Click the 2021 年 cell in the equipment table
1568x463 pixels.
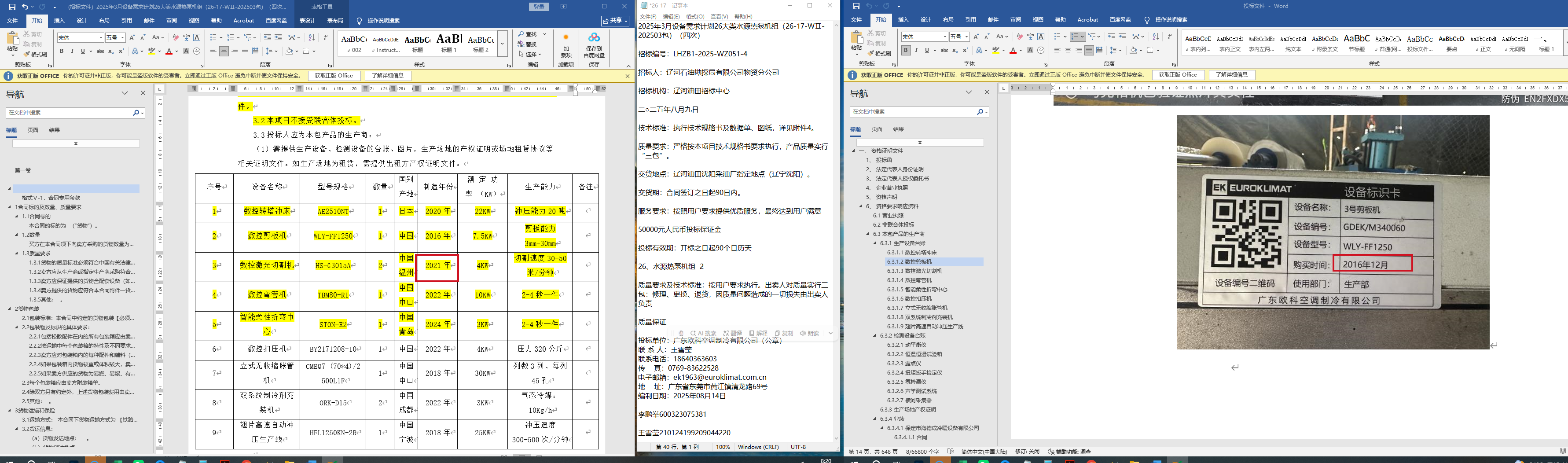coord(437,266)
